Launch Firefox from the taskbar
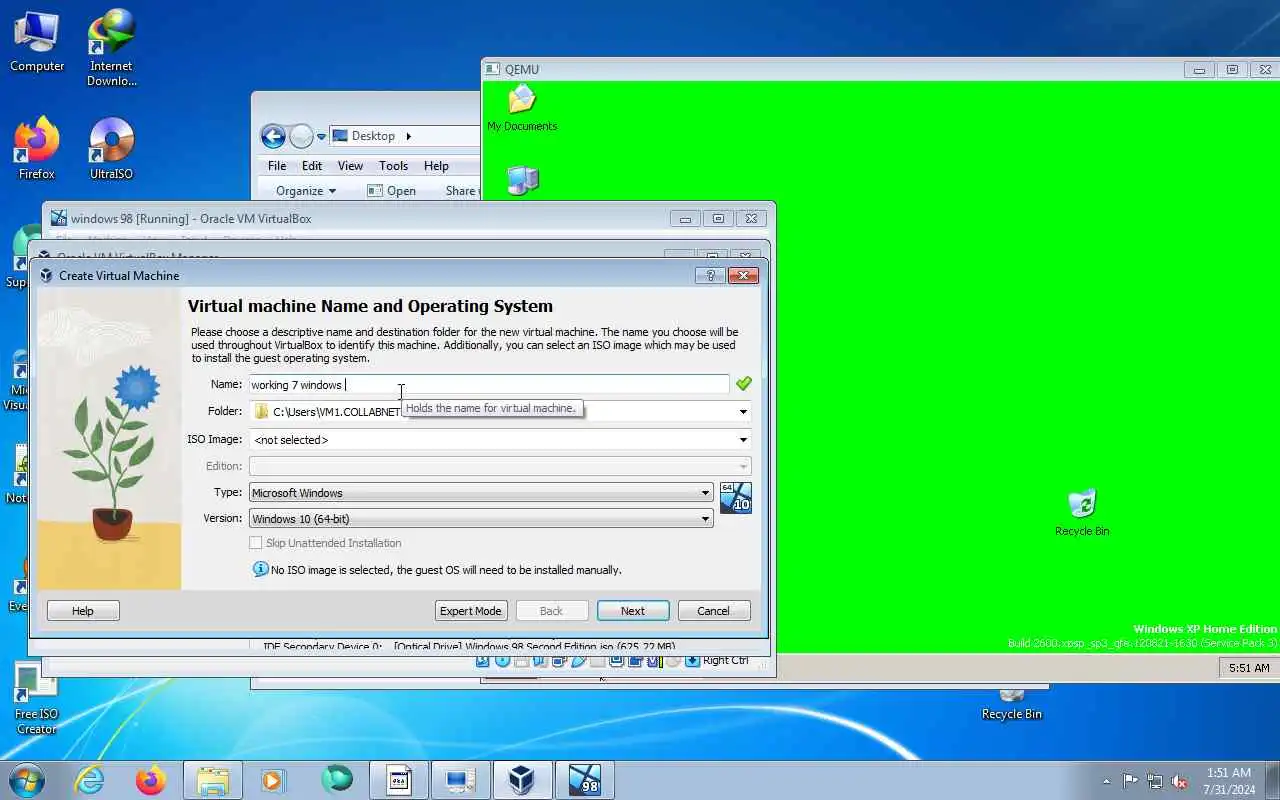Screen dimensions: 1280x800 [x=151, y=780]
